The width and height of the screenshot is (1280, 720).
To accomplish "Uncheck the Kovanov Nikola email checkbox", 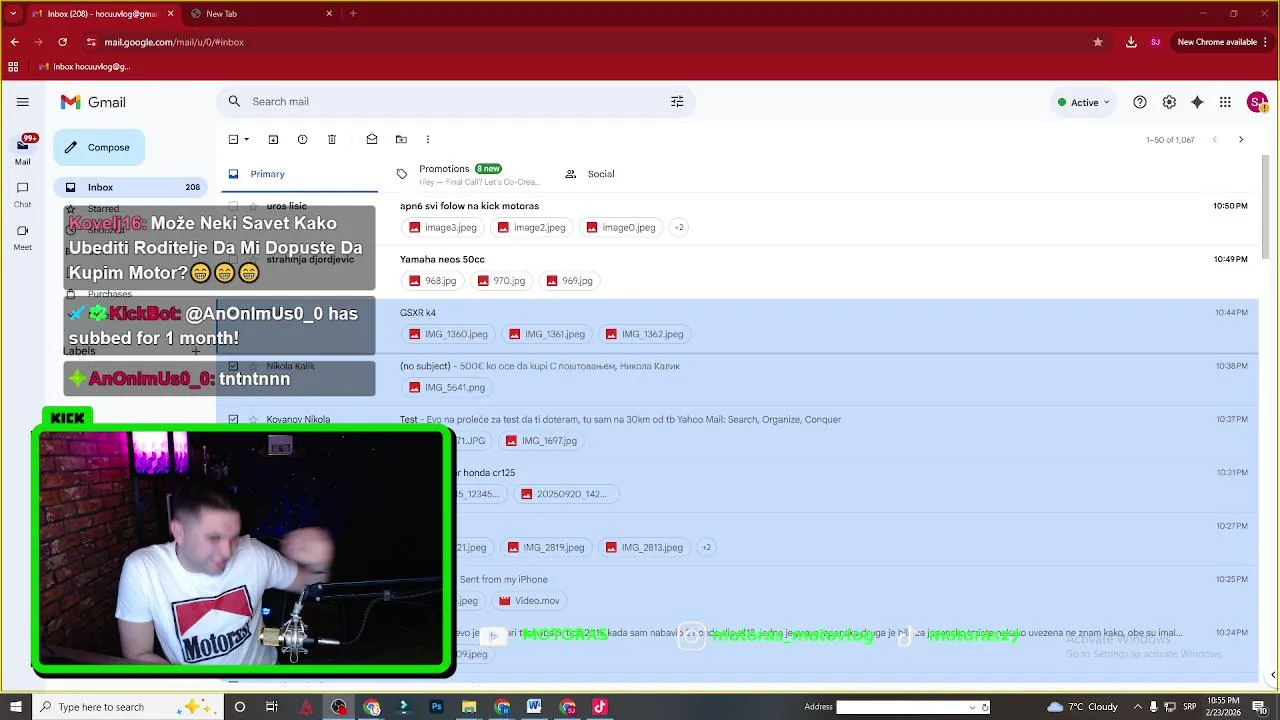I will (x=233, y=419).
